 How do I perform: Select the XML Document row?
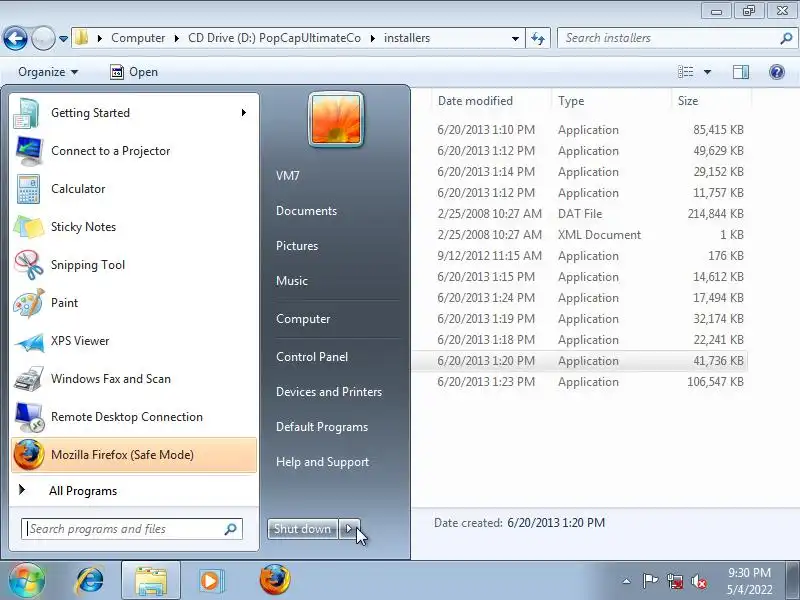tap(580, 235)
